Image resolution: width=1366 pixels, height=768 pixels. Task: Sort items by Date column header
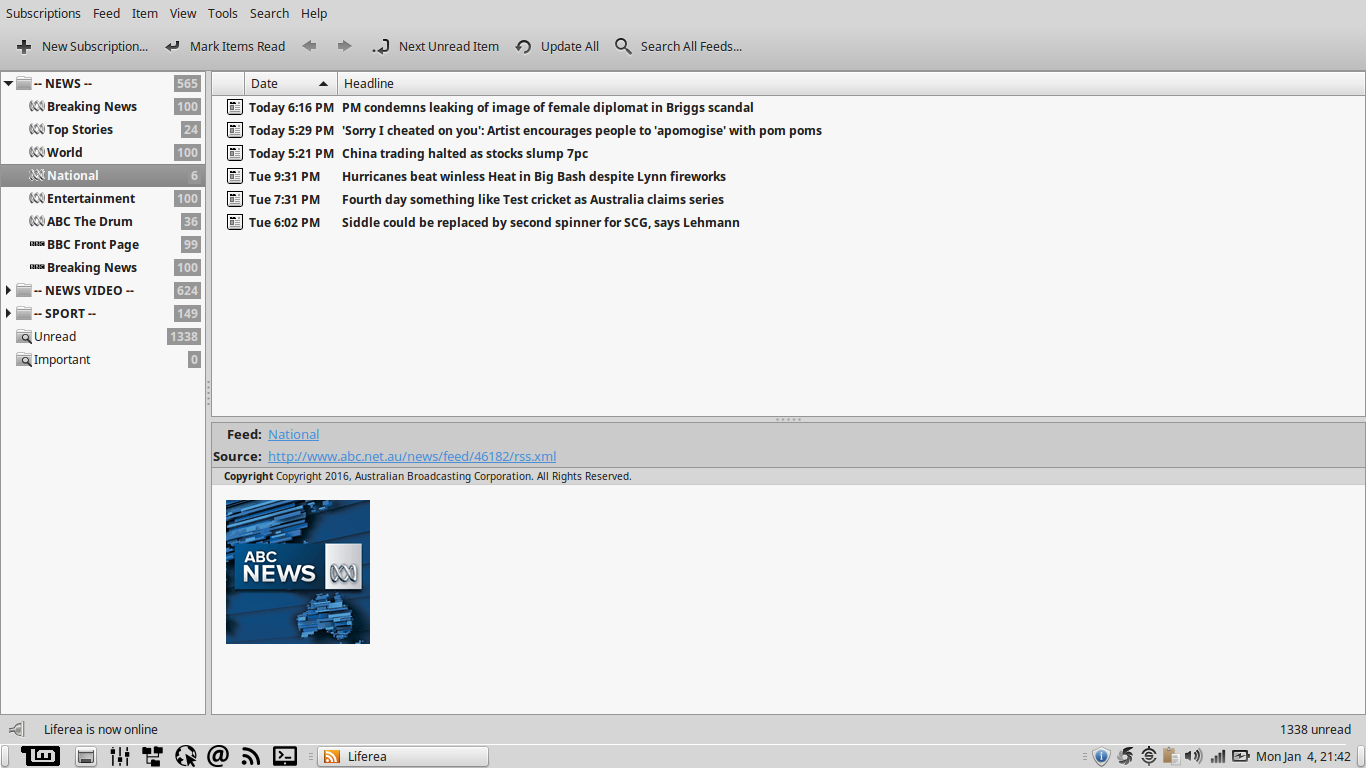coord(291,83)
